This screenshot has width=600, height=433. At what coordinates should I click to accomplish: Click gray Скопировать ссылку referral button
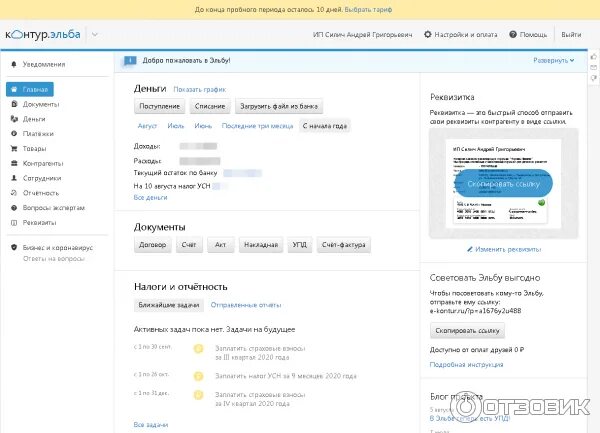pyautogui.click(x=467, y=330)
